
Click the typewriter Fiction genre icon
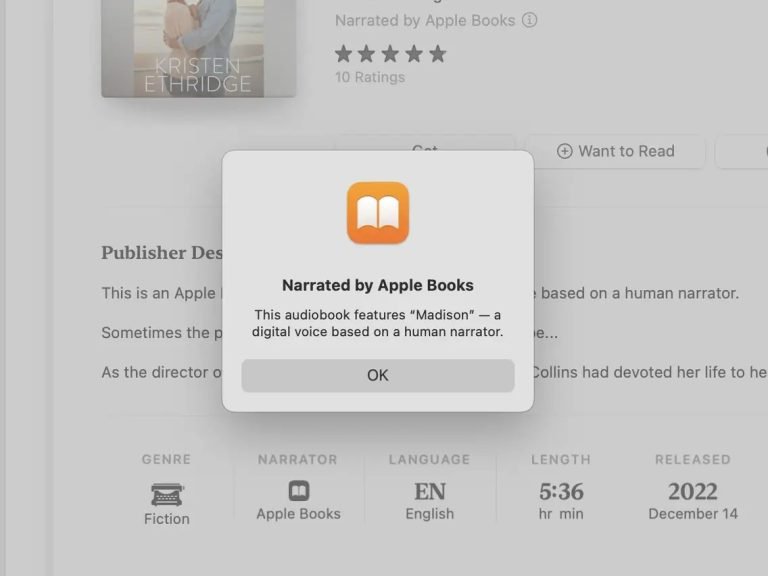click(166, 493)
